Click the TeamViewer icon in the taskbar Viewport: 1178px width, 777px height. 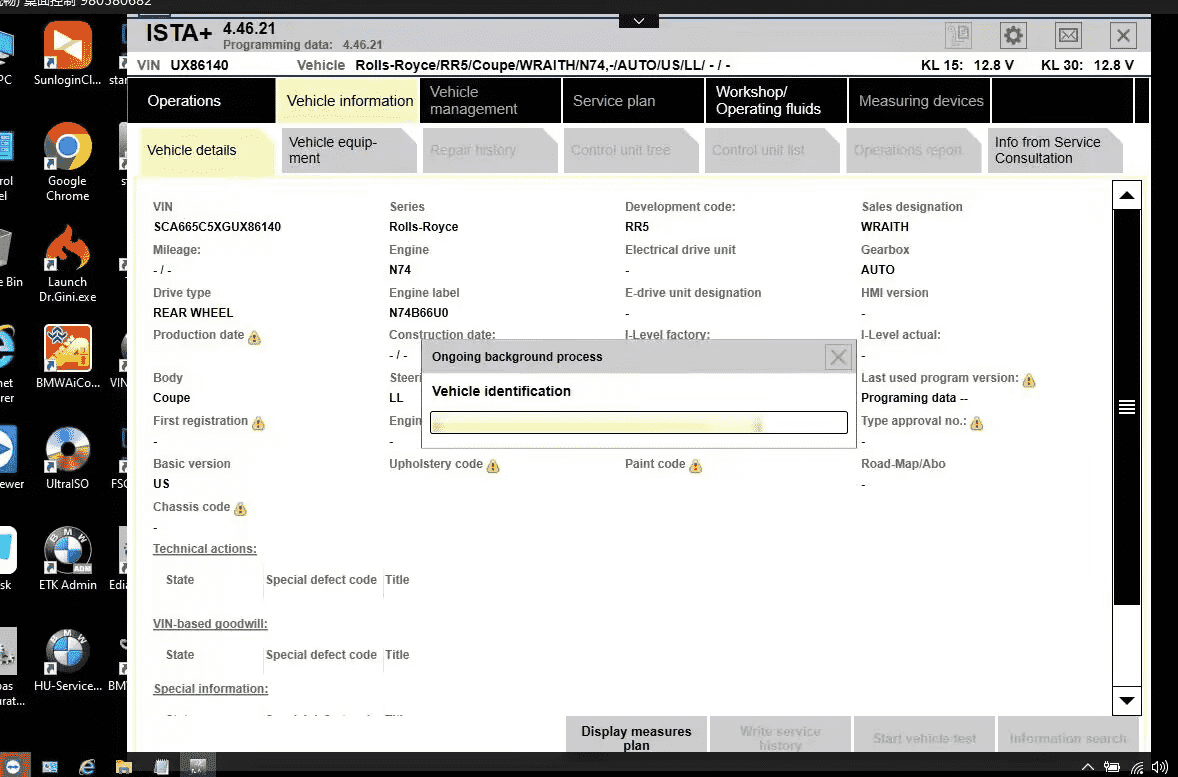14,766
